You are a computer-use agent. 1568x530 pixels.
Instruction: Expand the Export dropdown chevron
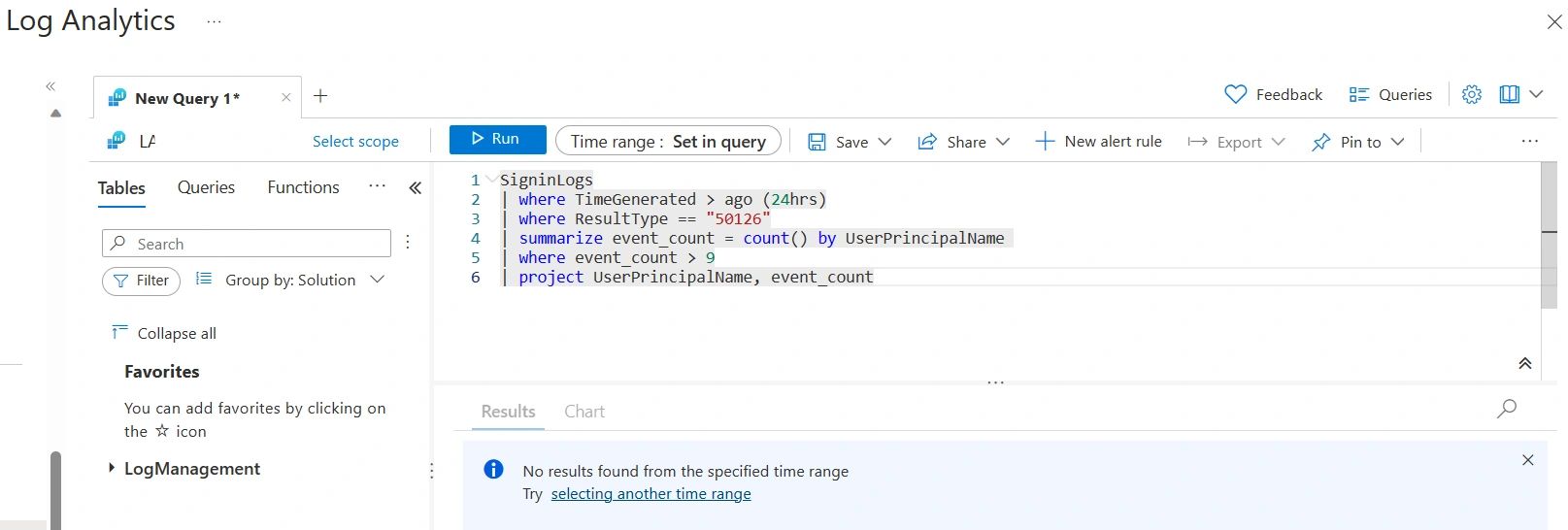click(x=1278, y=142)
